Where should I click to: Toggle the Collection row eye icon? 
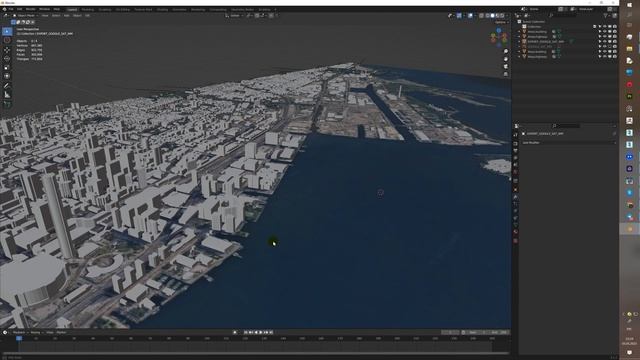pyautogui.click(x=604, y=27)
